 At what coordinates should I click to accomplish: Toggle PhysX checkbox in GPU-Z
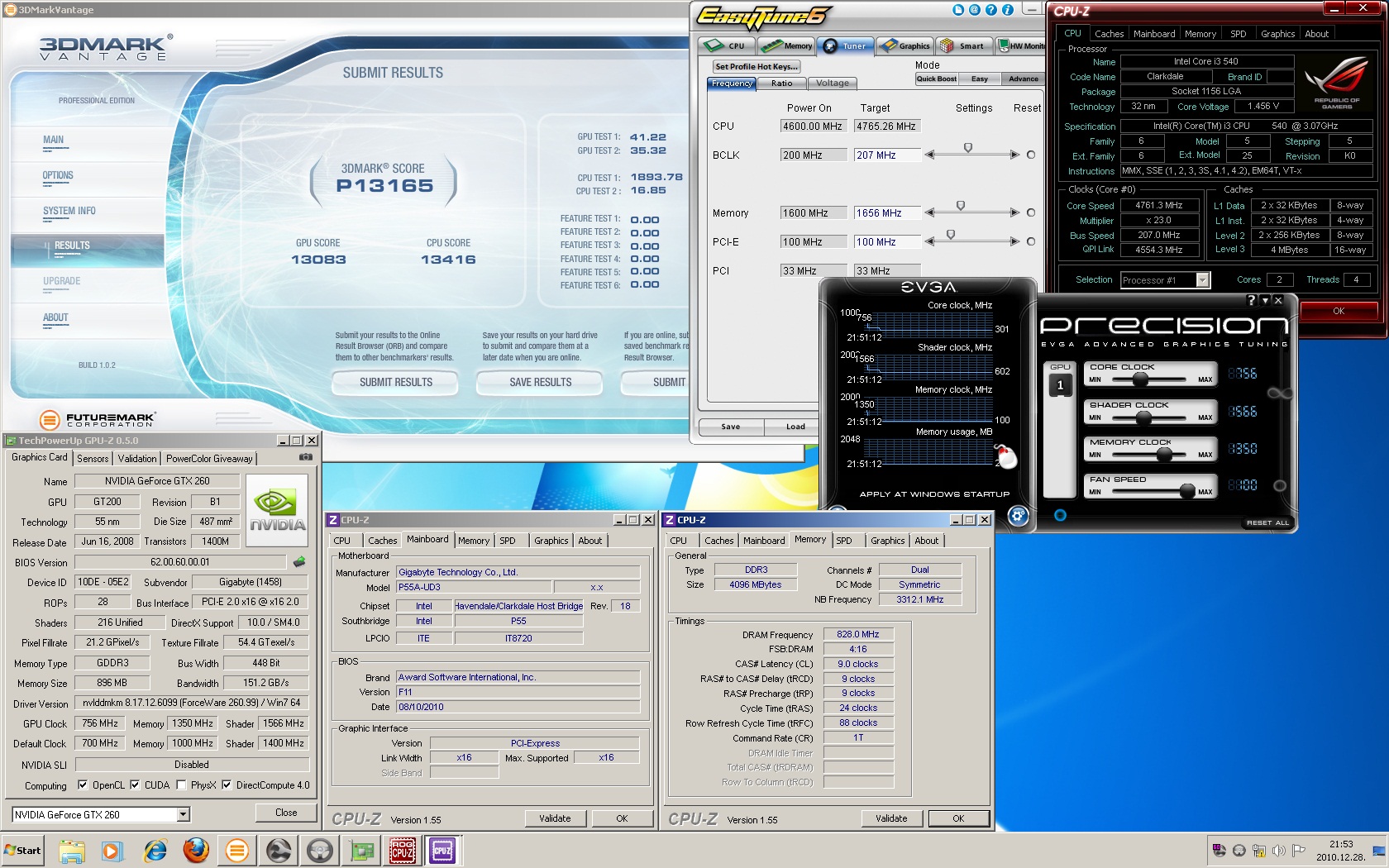(x=181, y=785)
